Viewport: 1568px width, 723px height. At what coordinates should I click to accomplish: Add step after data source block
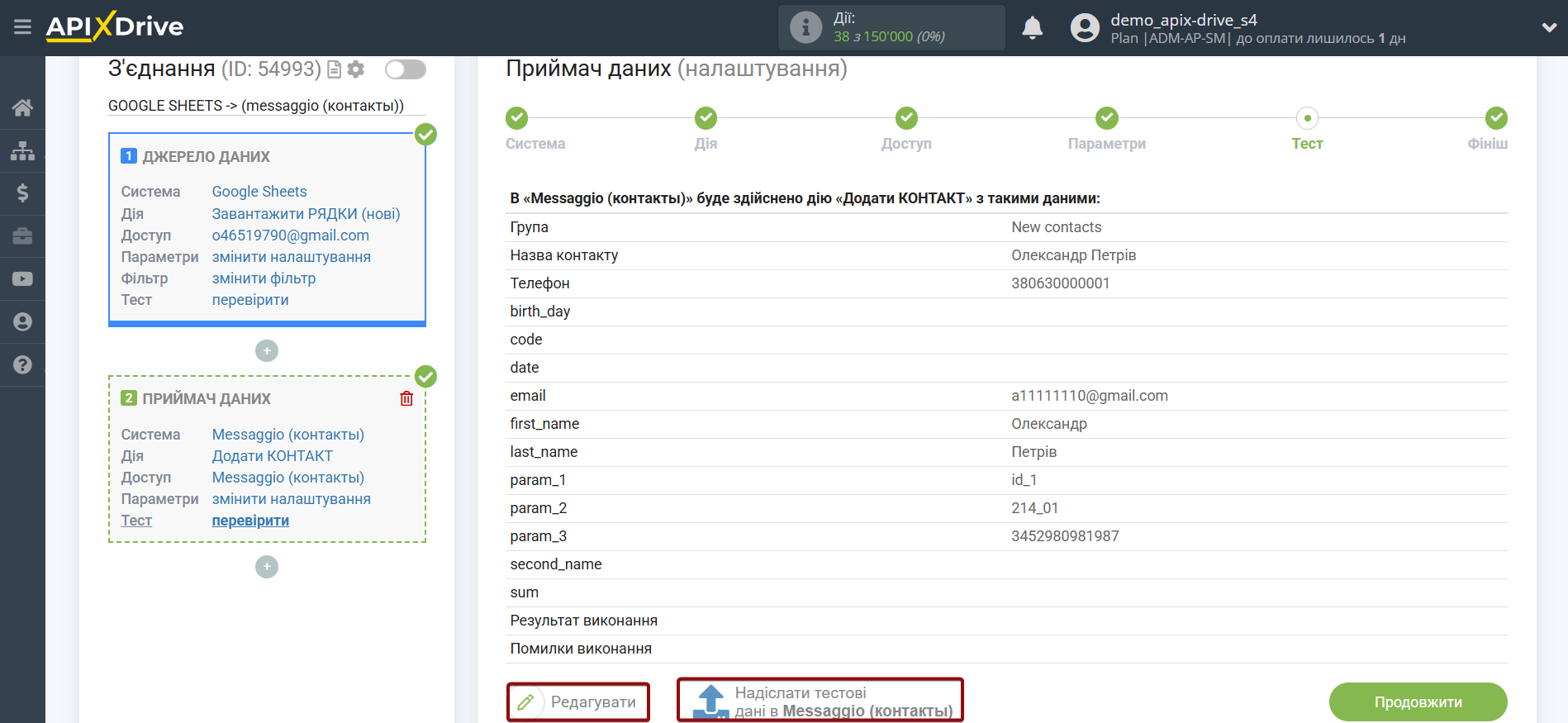tap(267, 351)
